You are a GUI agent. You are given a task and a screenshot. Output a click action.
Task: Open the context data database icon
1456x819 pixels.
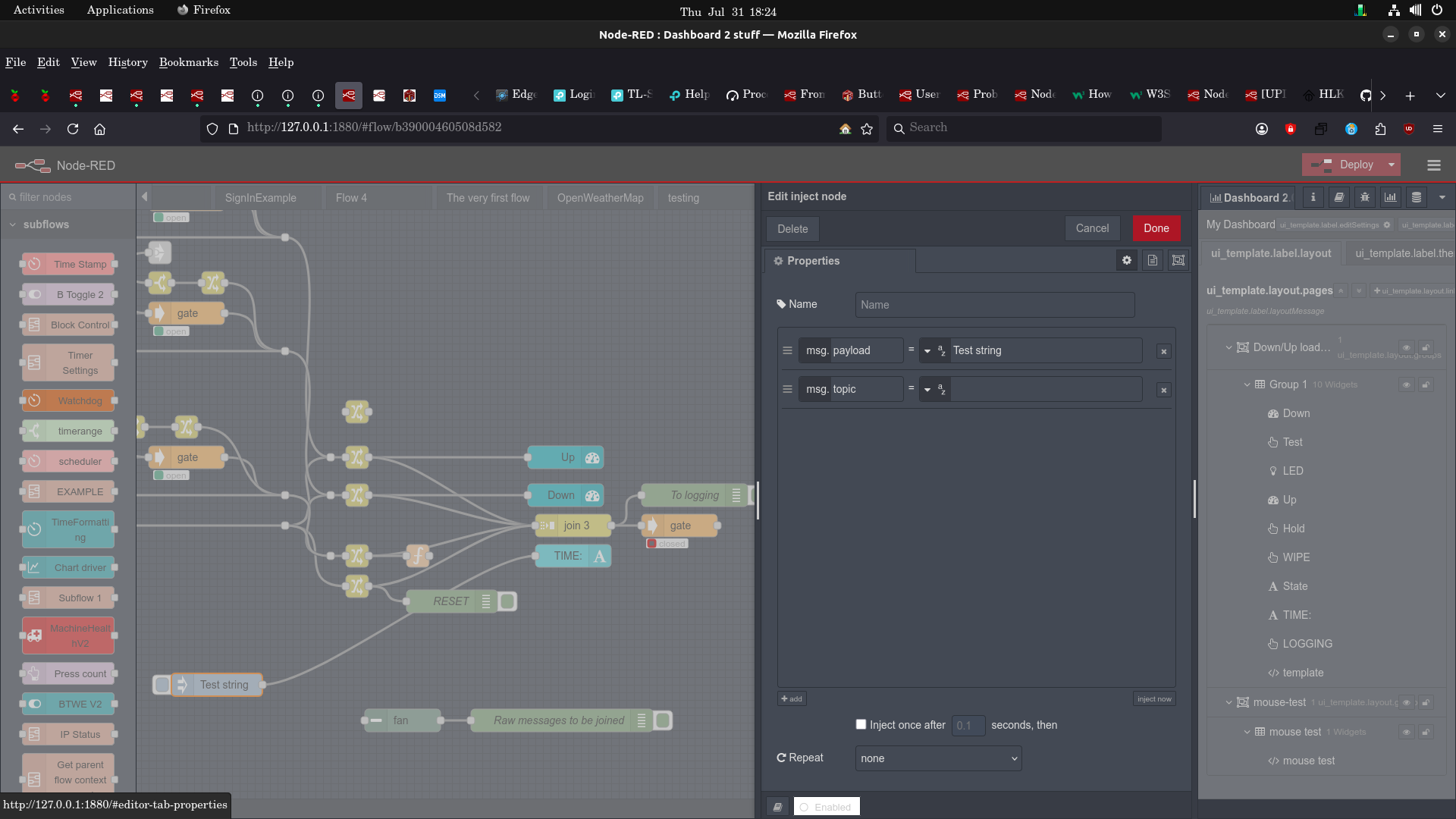click(x=1417, y=197)
